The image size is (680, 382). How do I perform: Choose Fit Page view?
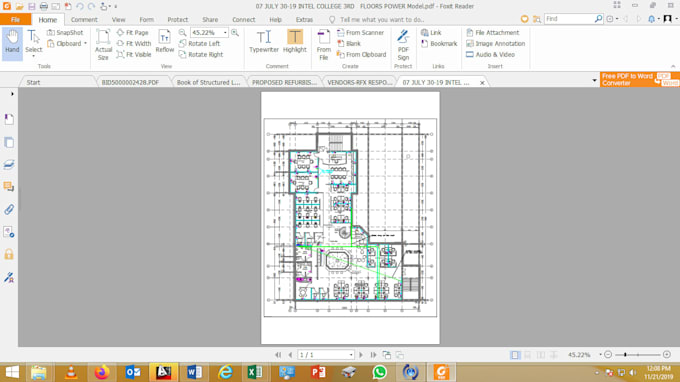[133, 33]
